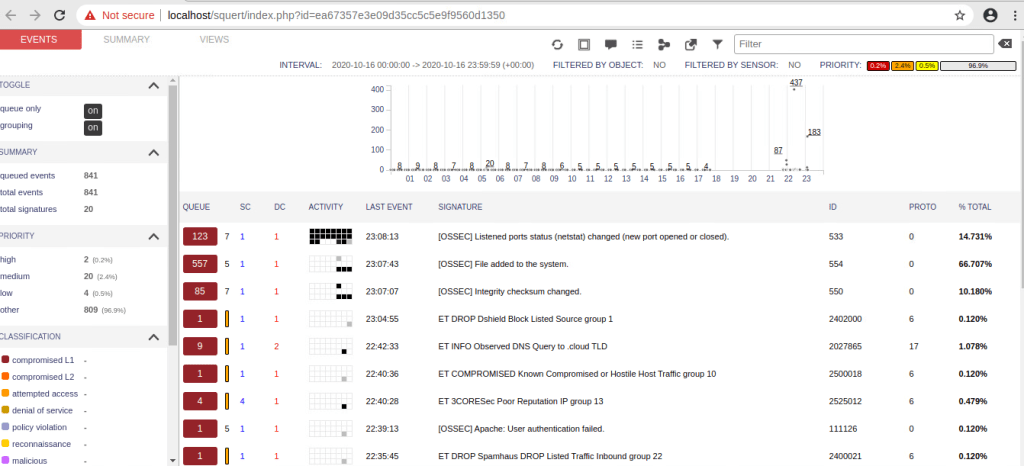Open the comments speech bubble icon
The image size is (1024, 466).
611,45
